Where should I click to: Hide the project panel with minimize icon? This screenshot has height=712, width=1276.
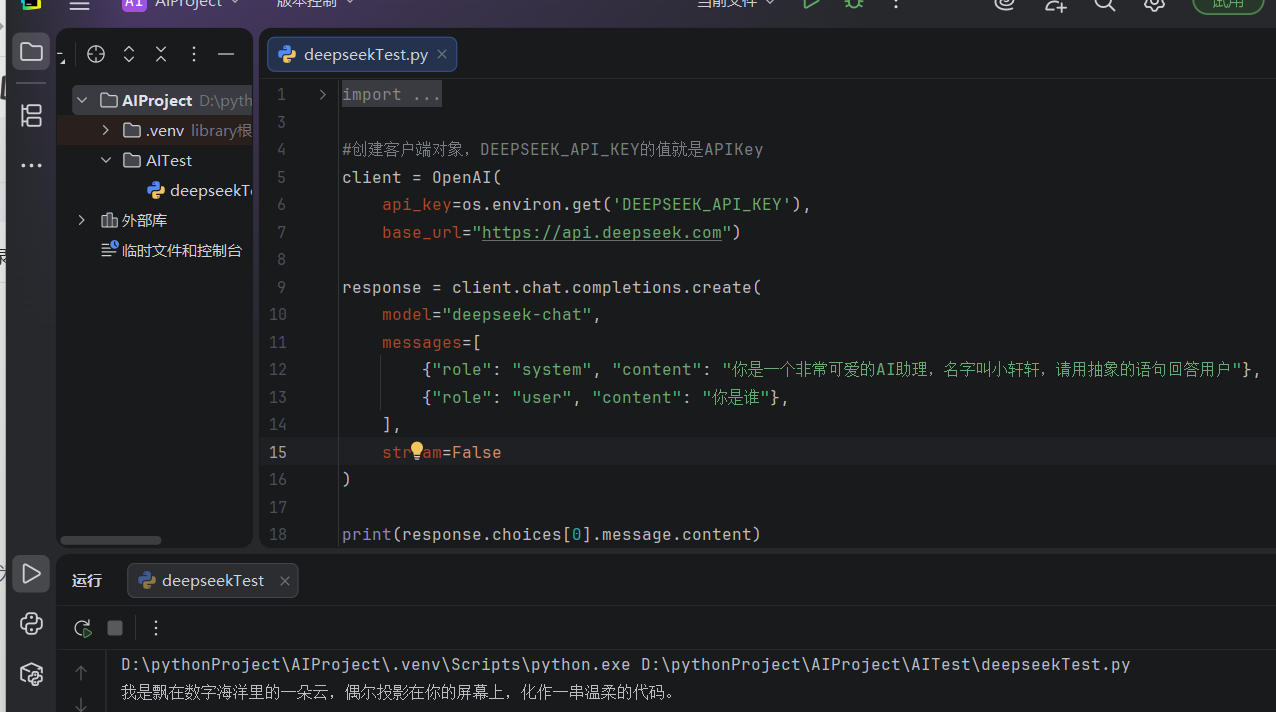[x=226, y=54]
